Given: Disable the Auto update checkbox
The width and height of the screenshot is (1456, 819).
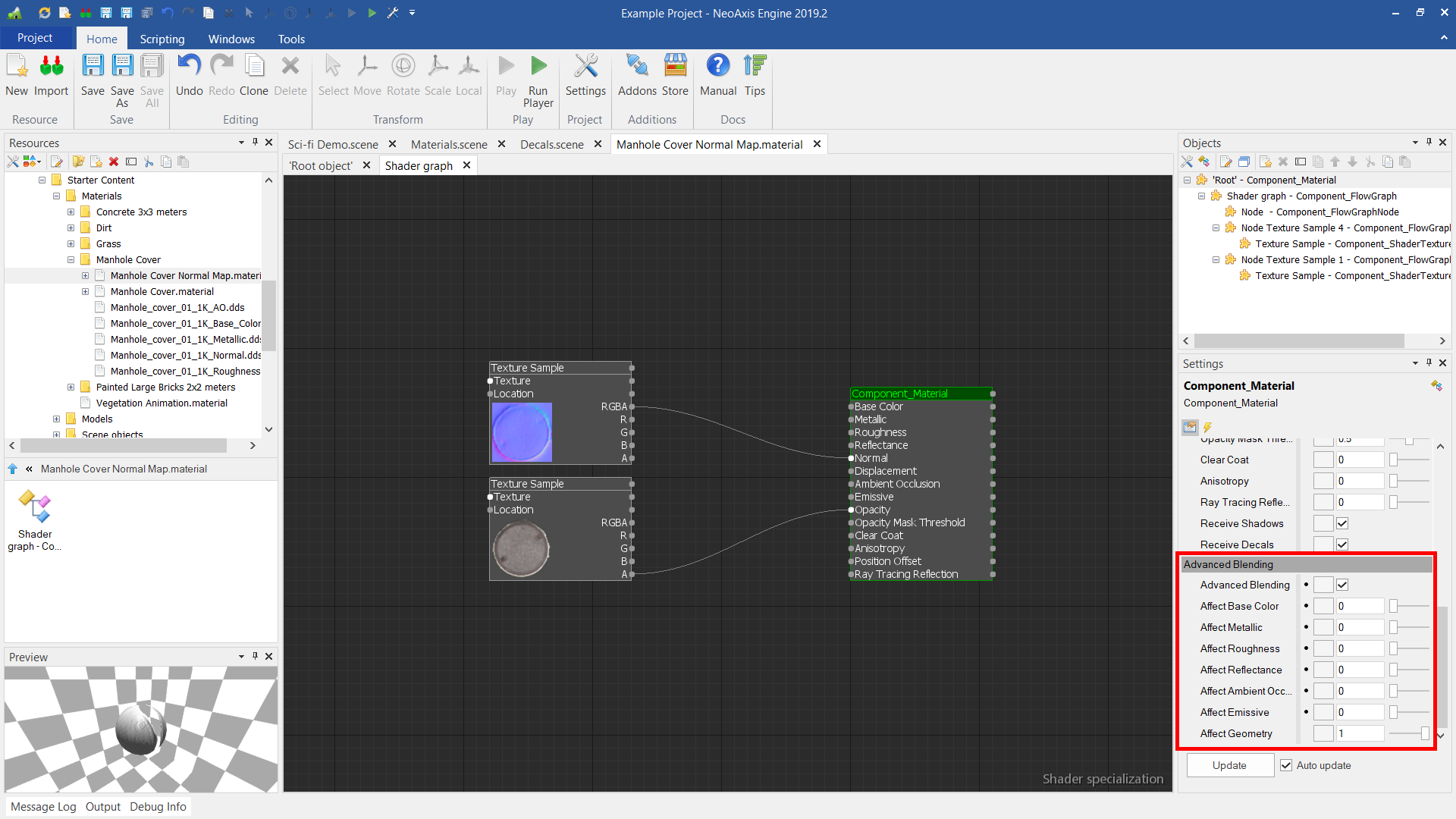Looking at the screenshot, I should 1286,765.
